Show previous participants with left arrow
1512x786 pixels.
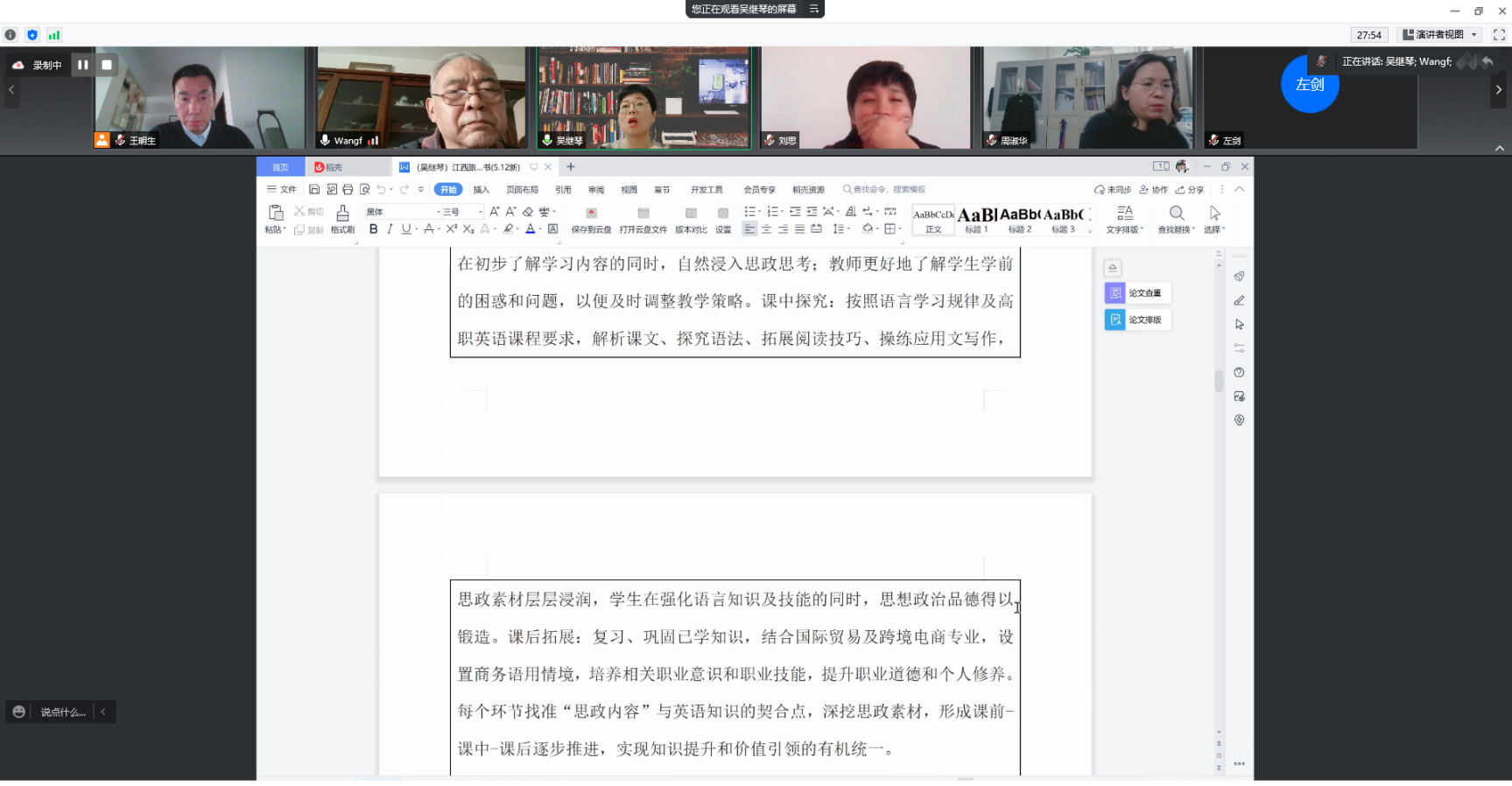(11, 89)
